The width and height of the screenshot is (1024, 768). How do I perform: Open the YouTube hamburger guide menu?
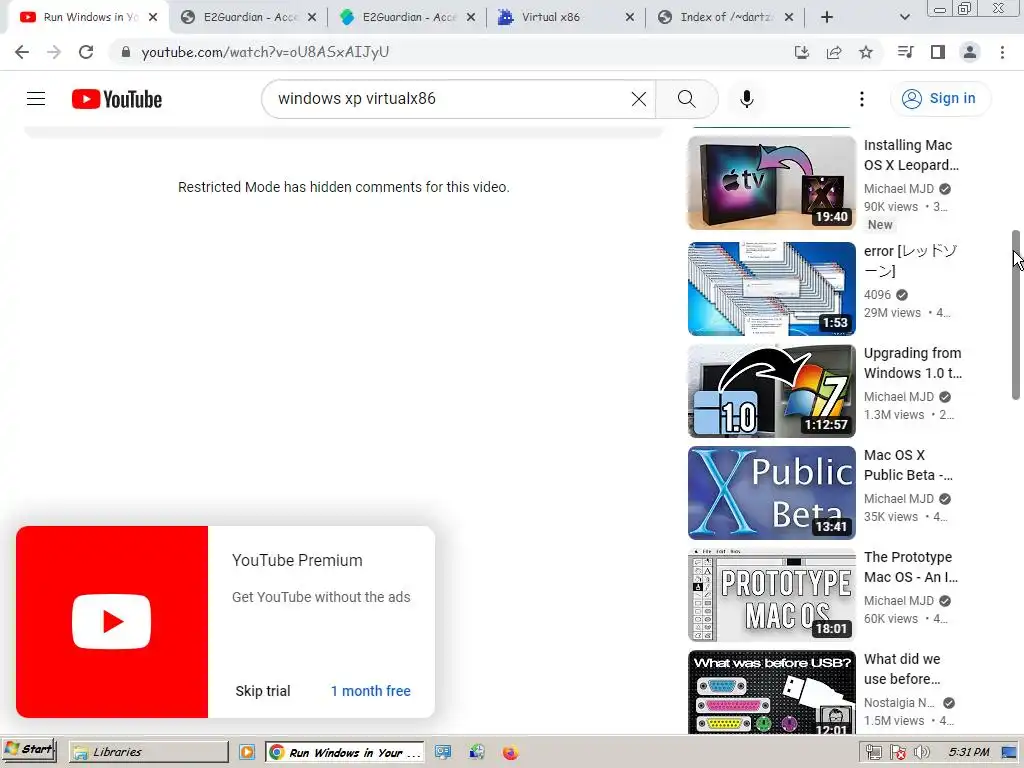click(x=36, y=99)
